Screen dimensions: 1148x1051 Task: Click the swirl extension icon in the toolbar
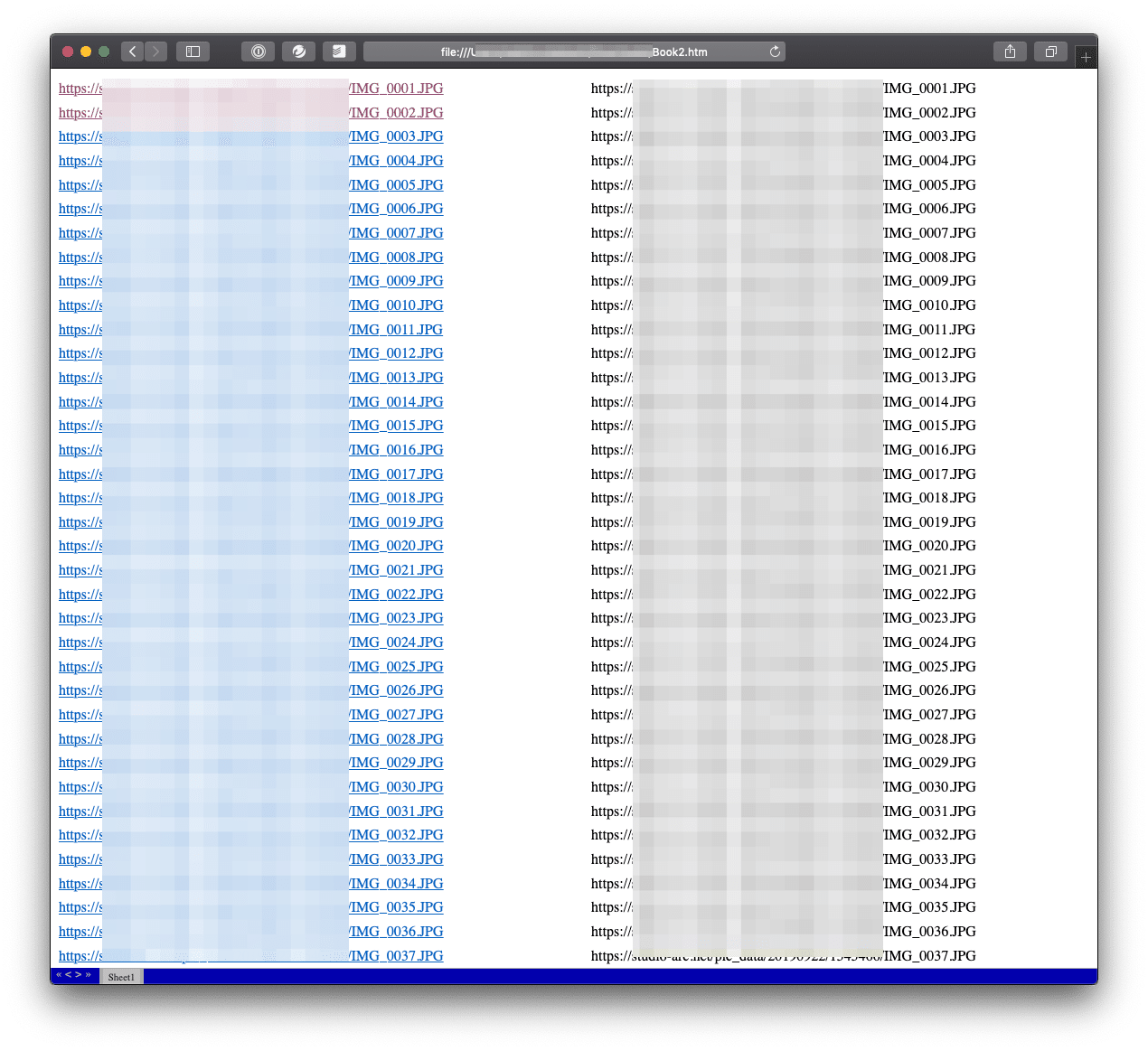pyautogui.click(x=298, y=52)
